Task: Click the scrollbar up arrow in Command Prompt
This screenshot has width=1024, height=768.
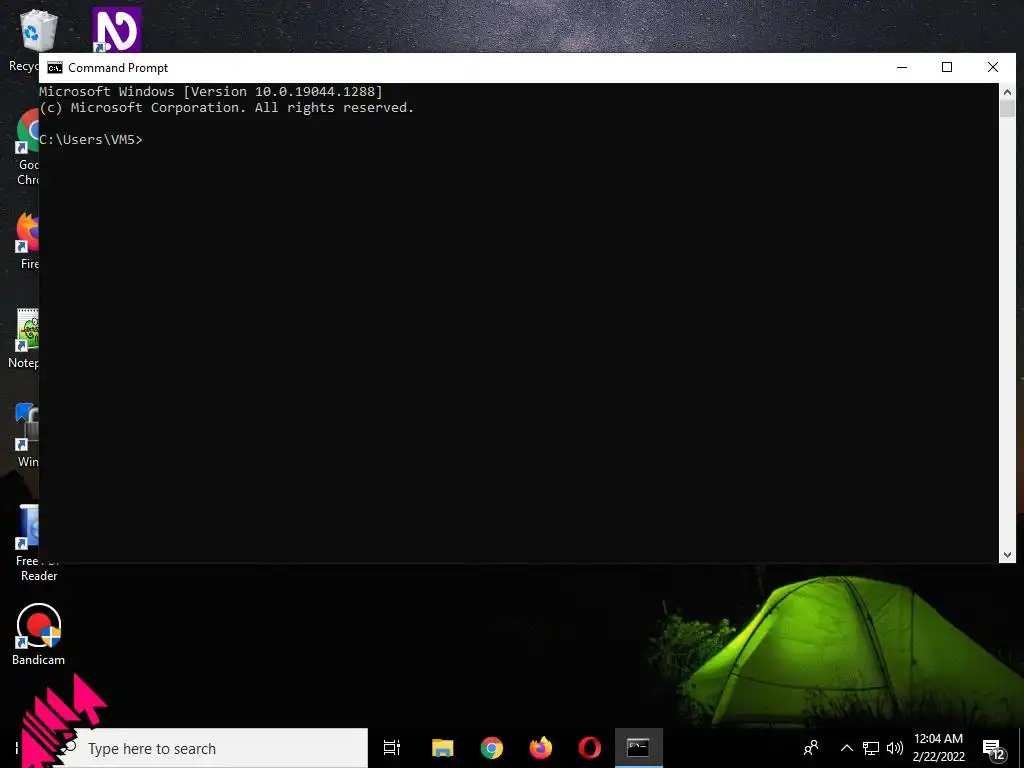Action: point(1007,91)
